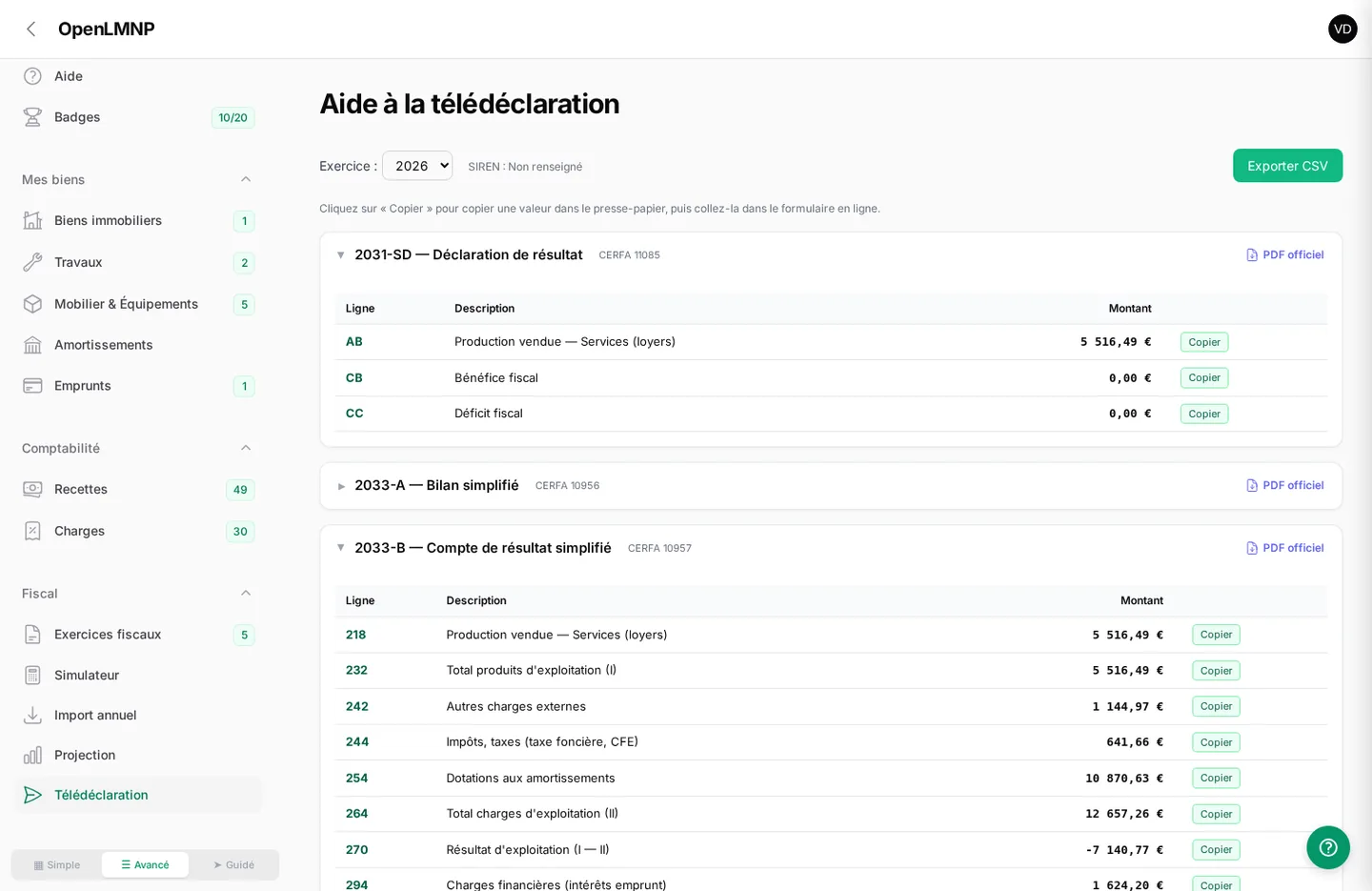Copy the Déficit fiscal amount on line CC

click(x=1204, y=414)
